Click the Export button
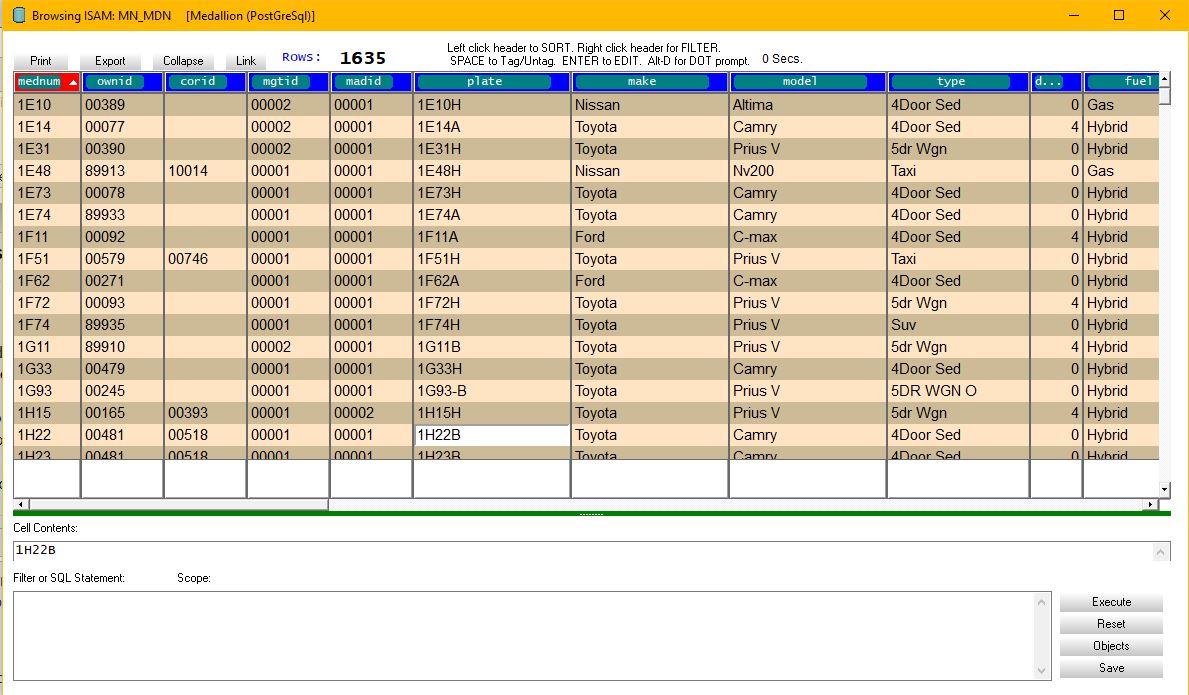Image resolution: width=1189 pixels, height=695 pixels. pyautogui.click(x=110, y=61)
